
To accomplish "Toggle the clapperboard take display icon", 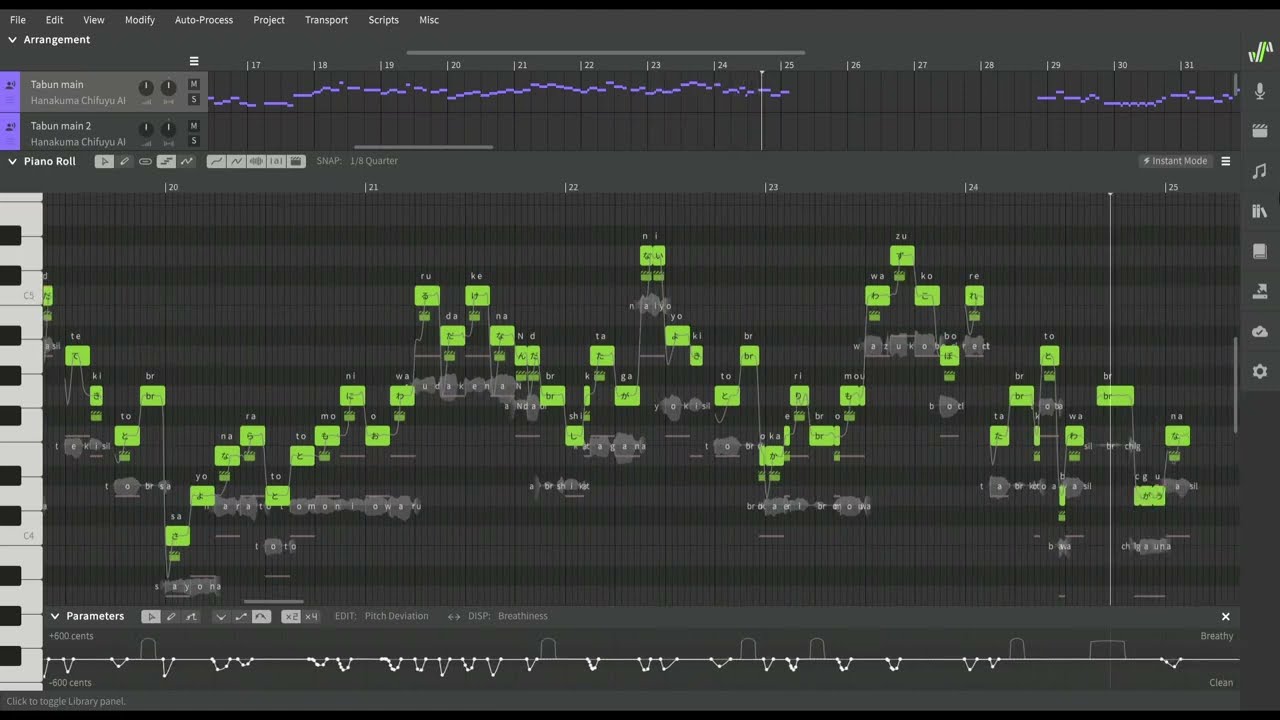I will click(x=296, y=161).
